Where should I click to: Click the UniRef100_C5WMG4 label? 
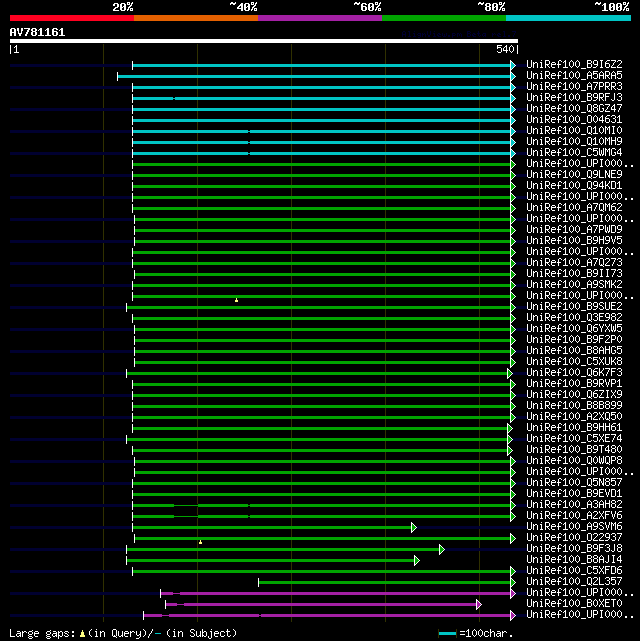tap(574, 152)
